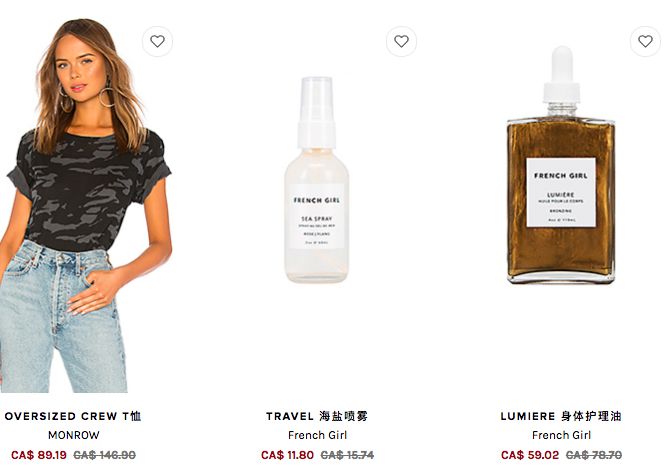This screenshot has height=476, width=669.
Task: Heart the Lumiere body oil product
Action: 646,41
